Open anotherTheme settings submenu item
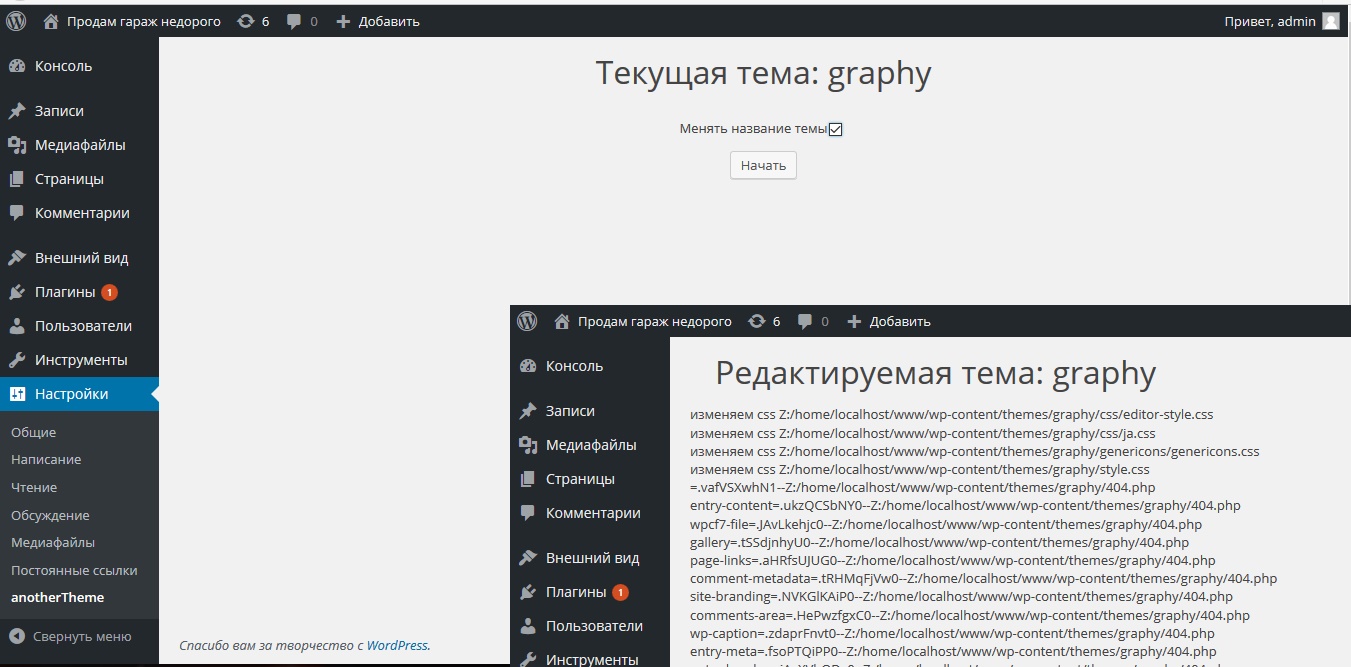This screenshot has height=667, width=1351. [x=57, y=598]
